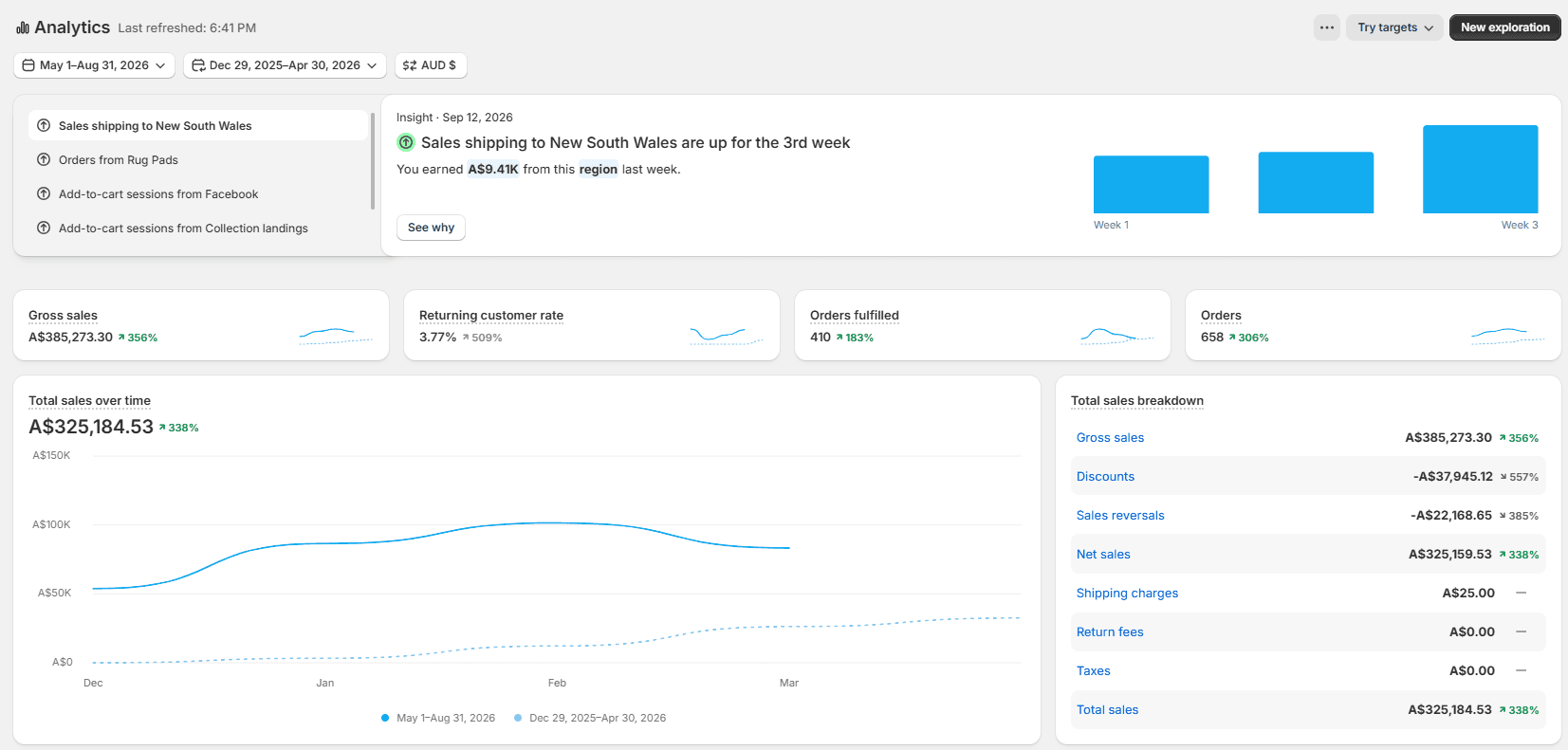Click the Returning customer rate sparkline
The image size is (1568, 750).
pos(727,335)
